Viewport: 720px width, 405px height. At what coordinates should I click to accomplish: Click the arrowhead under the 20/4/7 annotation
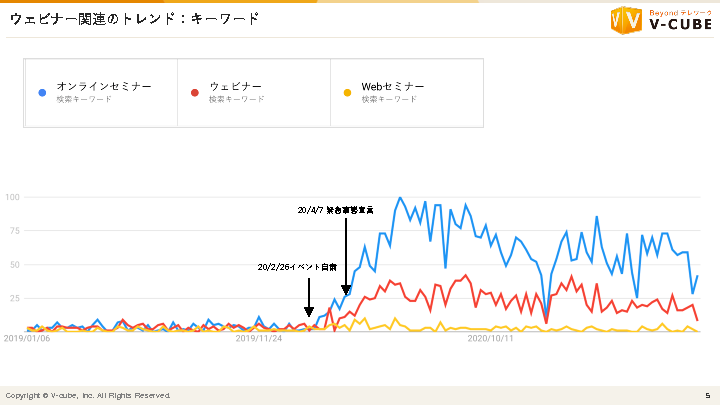tap(346, 290)
